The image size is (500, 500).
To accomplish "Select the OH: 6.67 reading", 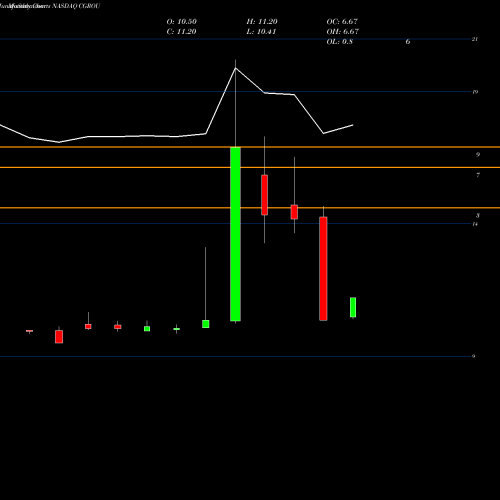I will coord(343,32).
